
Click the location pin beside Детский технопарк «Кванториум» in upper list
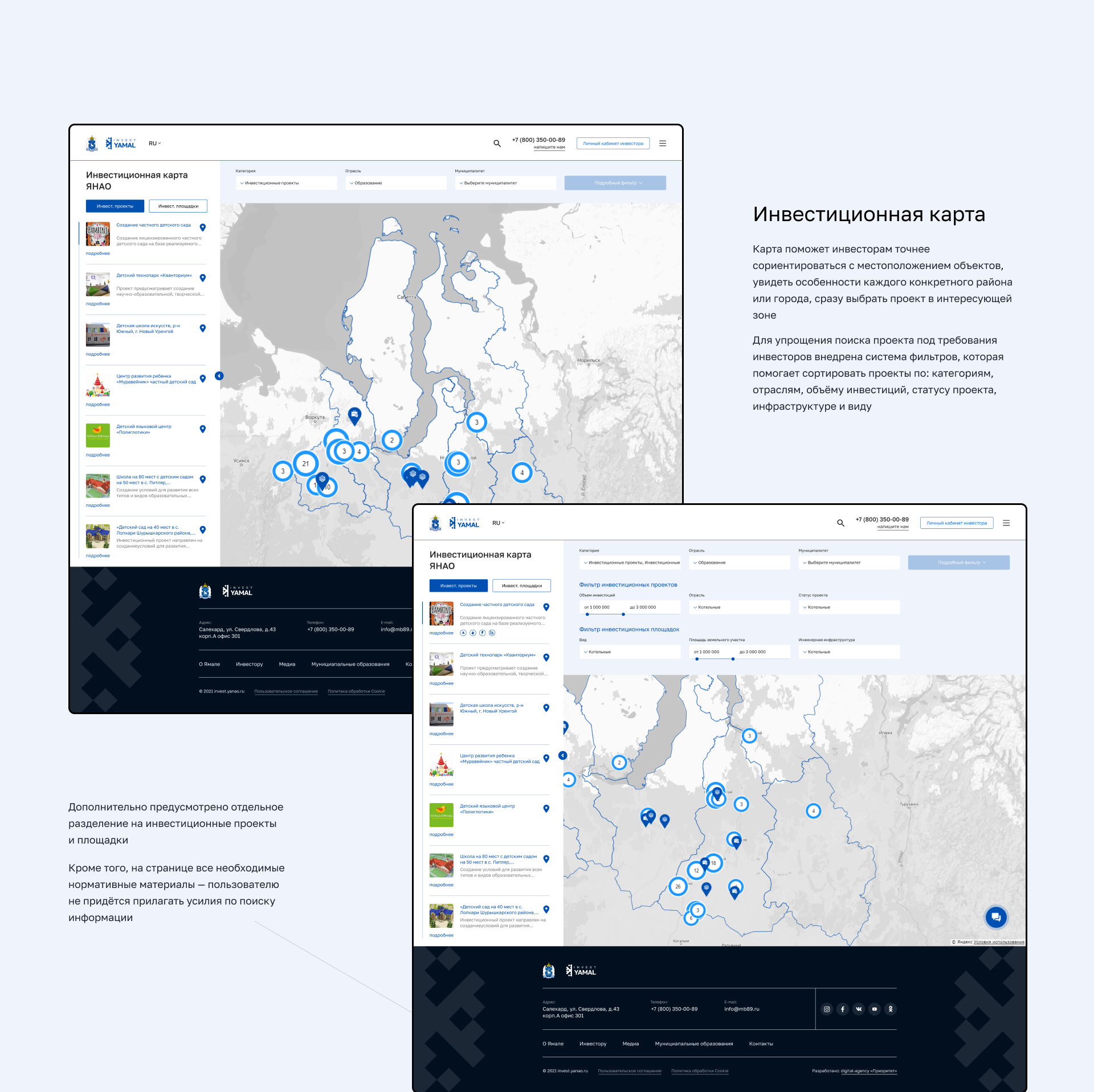(x=203, y=278)
